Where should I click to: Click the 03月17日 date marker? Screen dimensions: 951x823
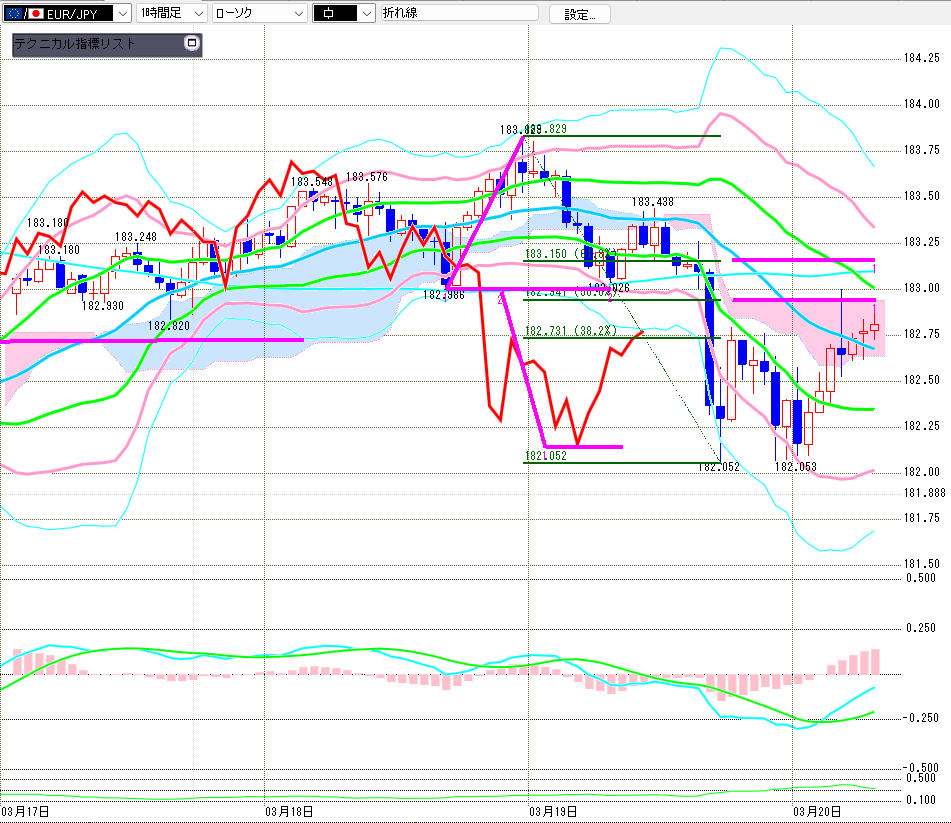tap(26, 810)
